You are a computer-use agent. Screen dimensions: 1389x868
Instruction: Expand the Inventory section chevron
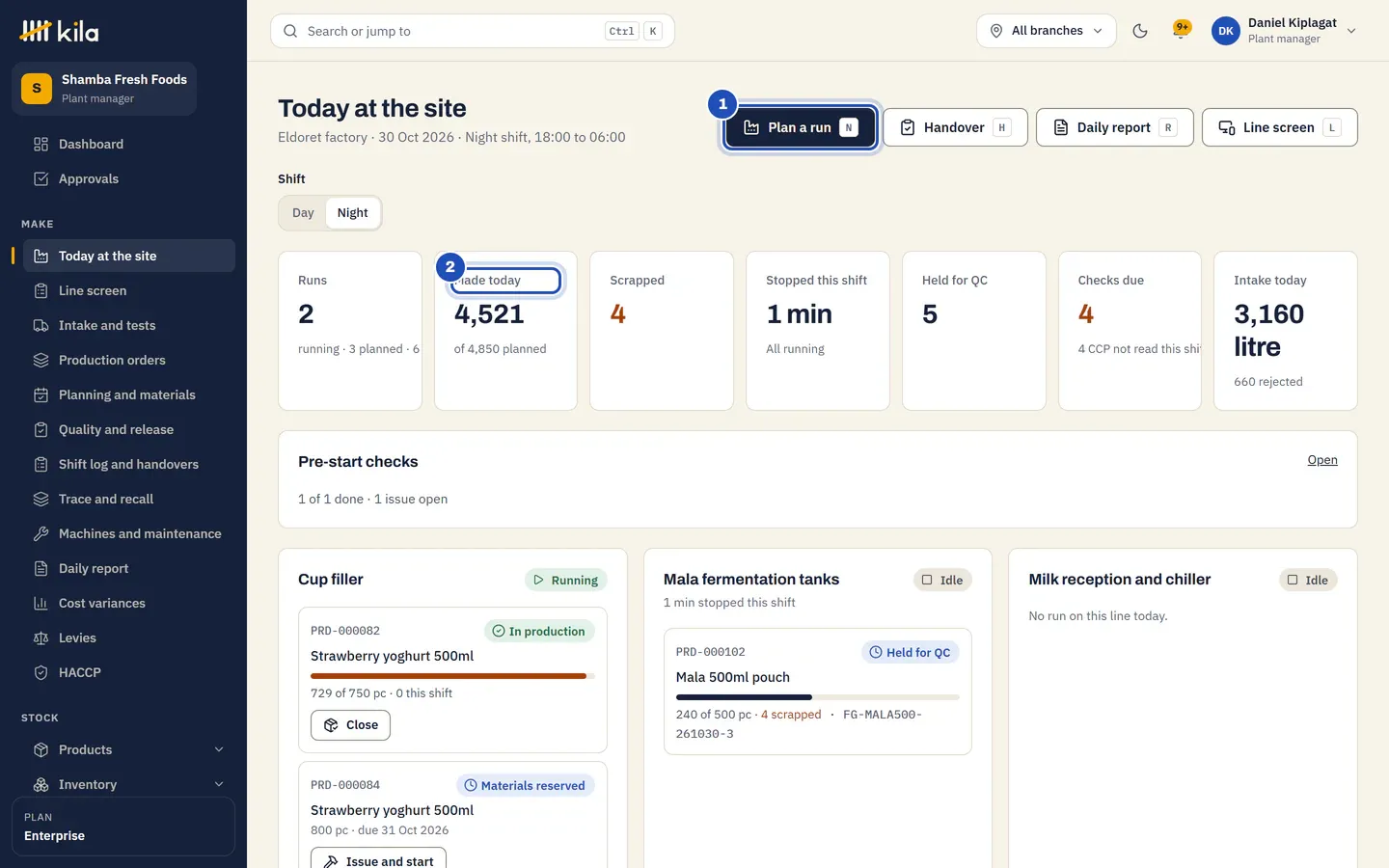click(219, 785)
